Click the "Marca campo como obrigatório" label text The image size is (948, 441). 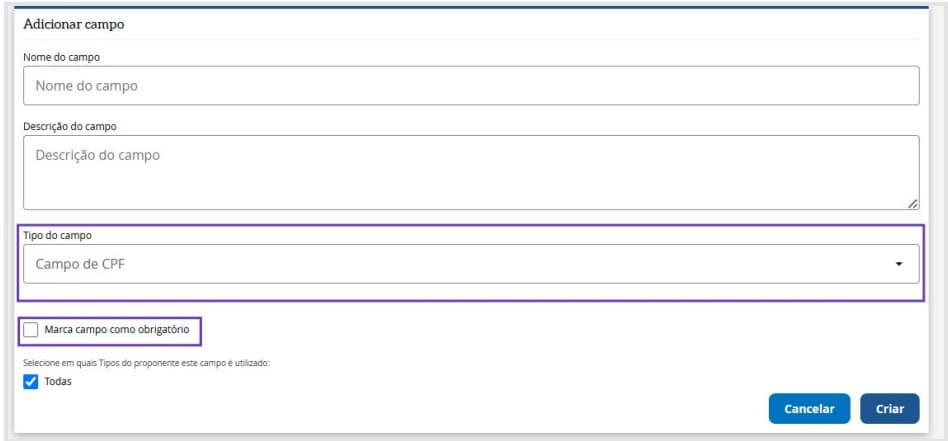(x=117, y=329)
